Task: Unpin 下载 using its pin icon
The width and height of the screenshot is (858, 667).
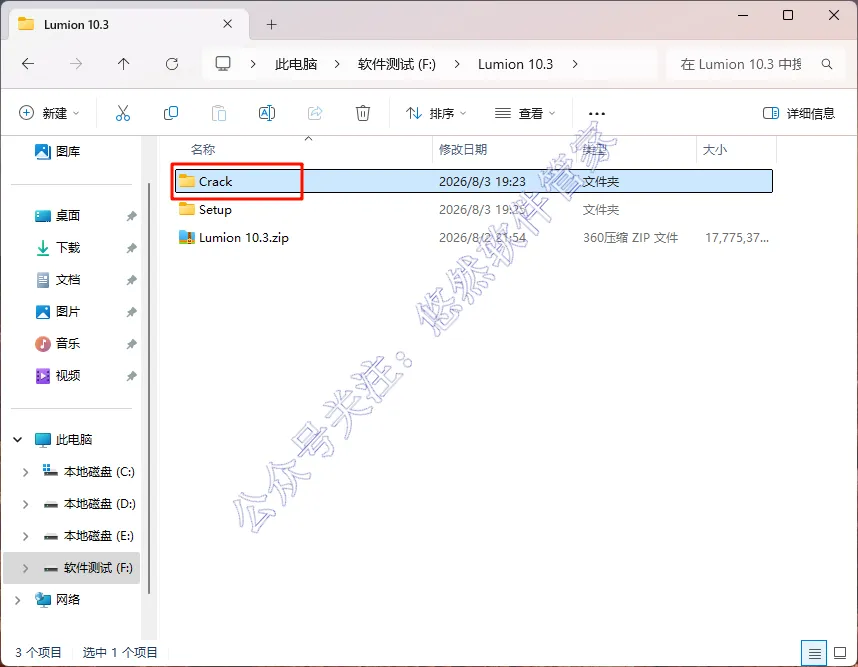Action: (x=131, y=248)
